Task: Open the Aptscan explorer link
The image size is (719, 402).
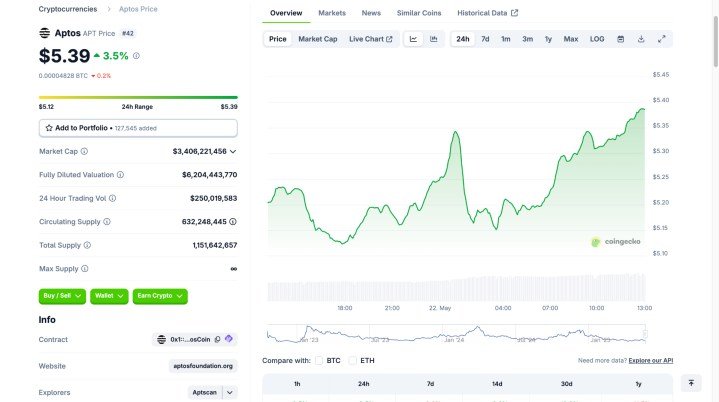Action: [205, 392]
